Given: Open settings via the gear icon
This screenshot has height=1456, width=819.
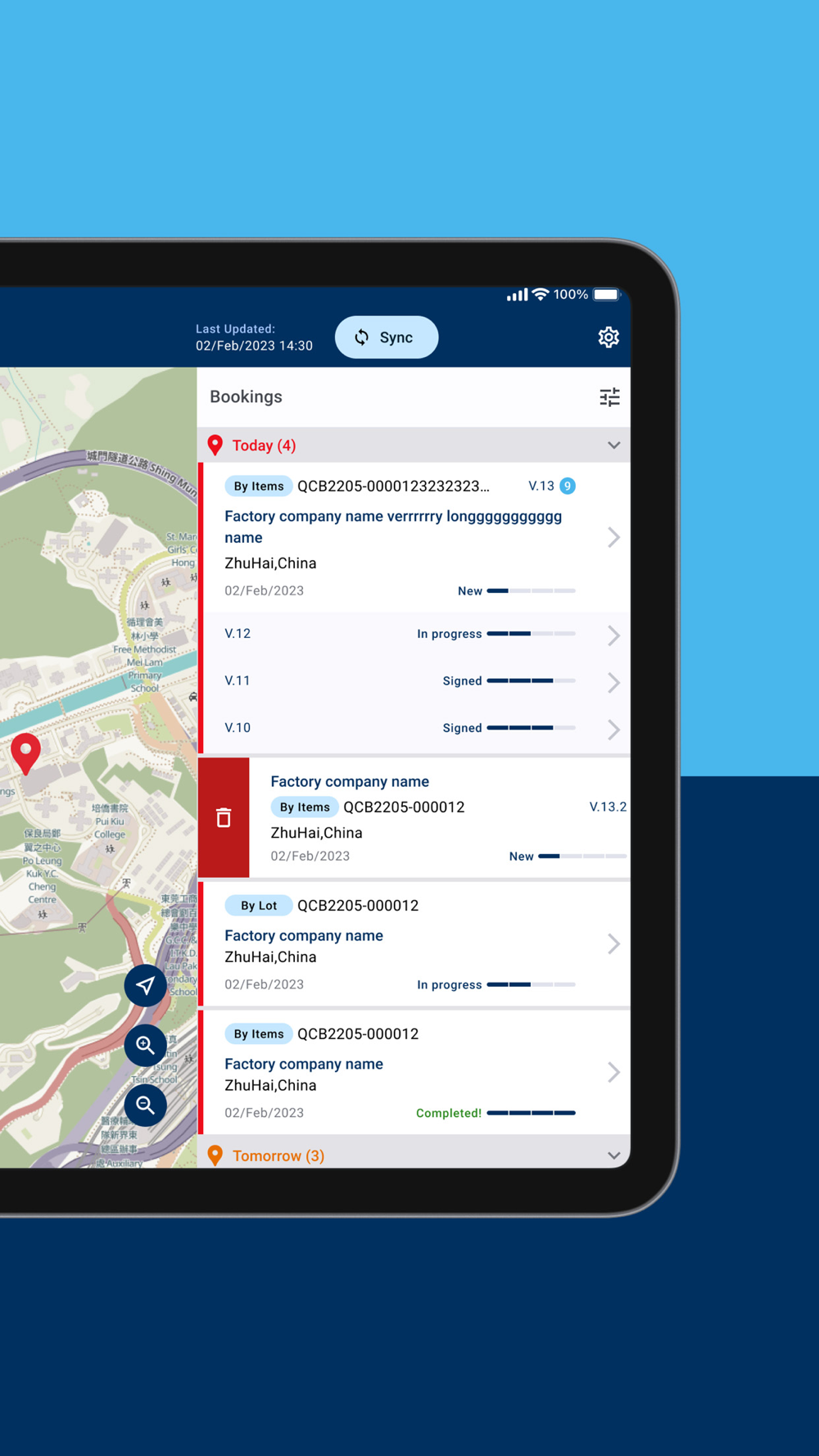Looking at the screenshot, I should pos(609,337).
